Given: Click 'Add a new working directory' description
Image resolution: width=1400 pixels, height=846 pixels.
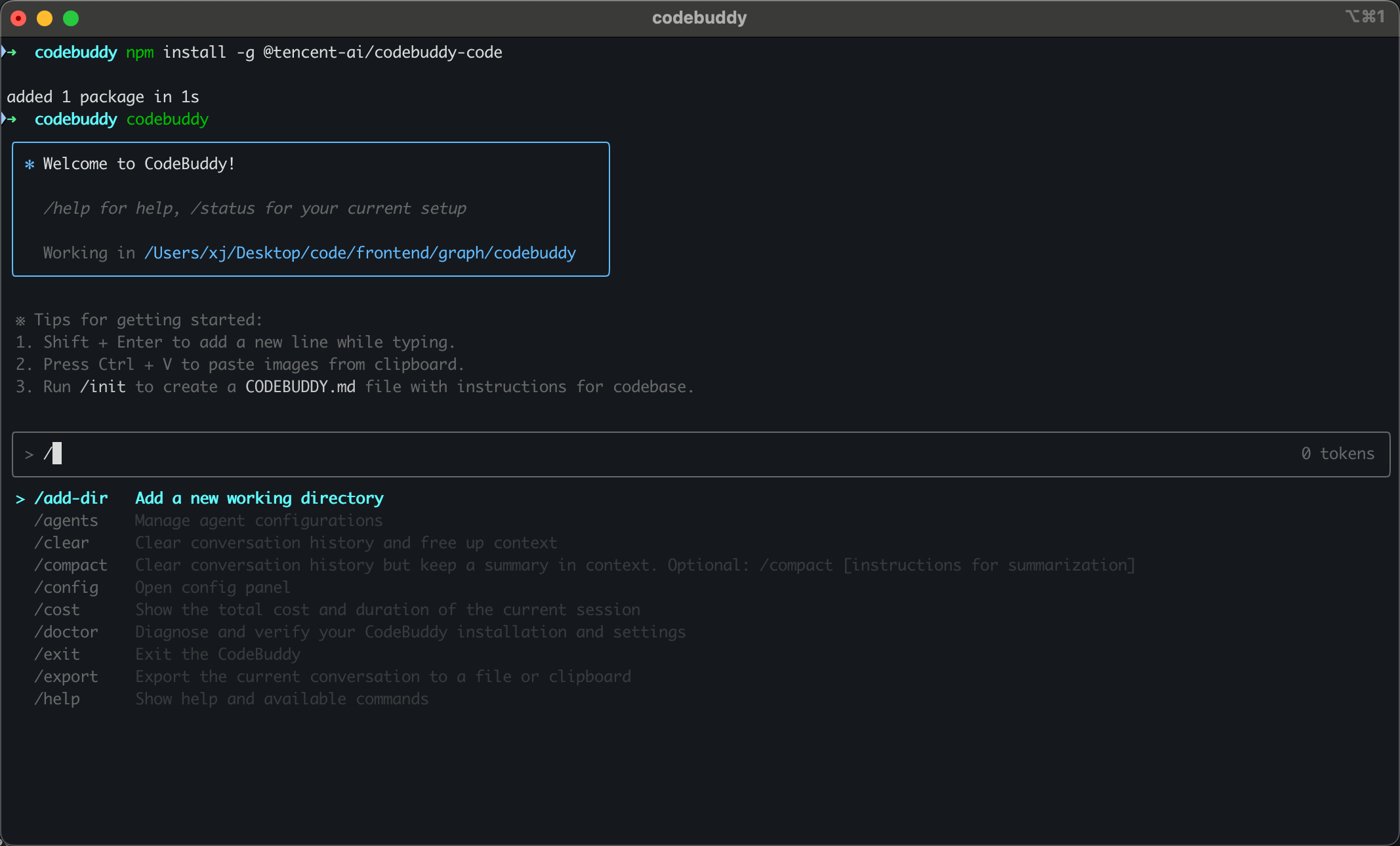Looking at the screenshot, I should [x=259, y=498].
